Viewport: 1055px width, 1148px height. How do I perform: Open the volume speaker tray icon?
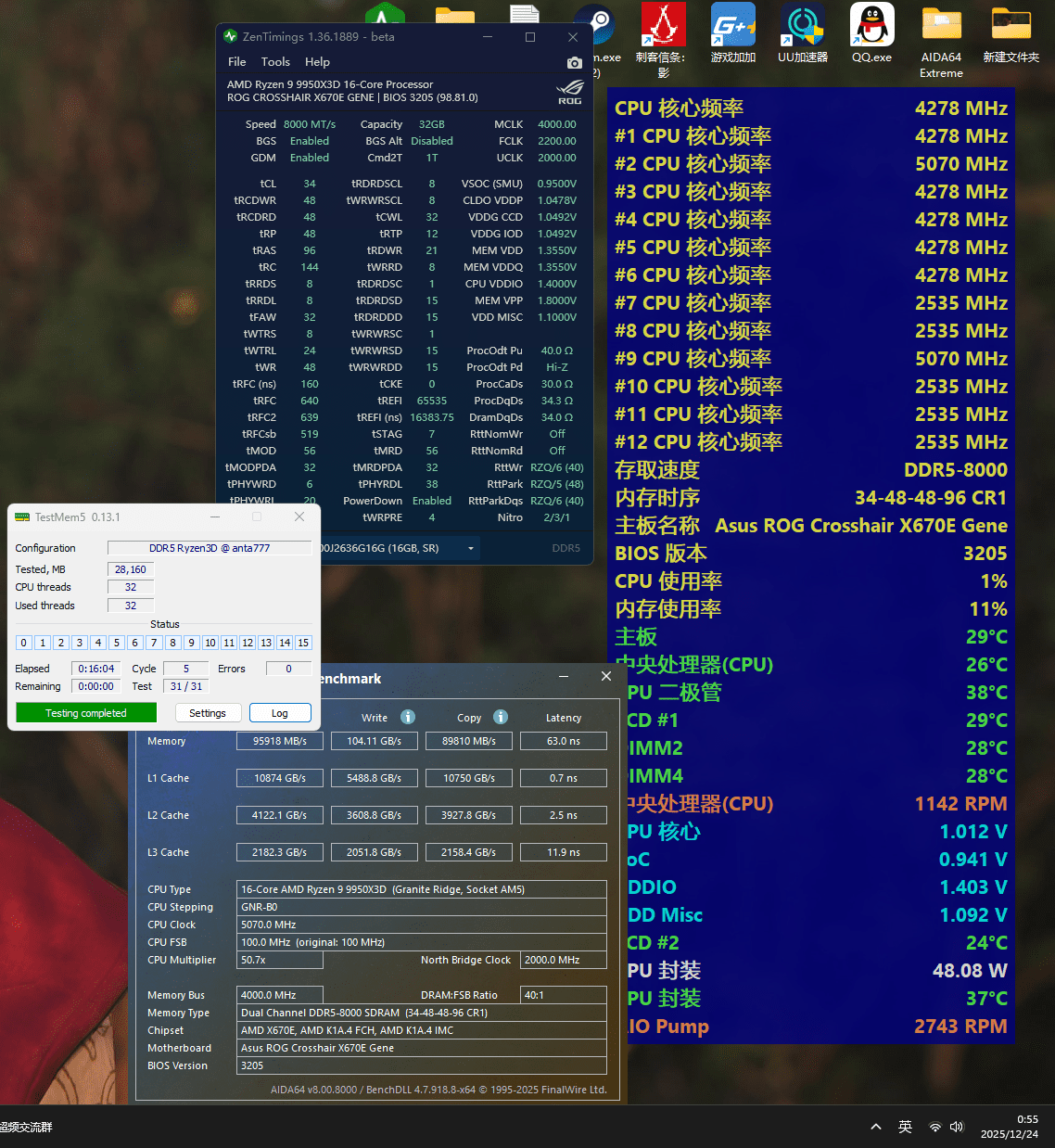pos(957,1127)
